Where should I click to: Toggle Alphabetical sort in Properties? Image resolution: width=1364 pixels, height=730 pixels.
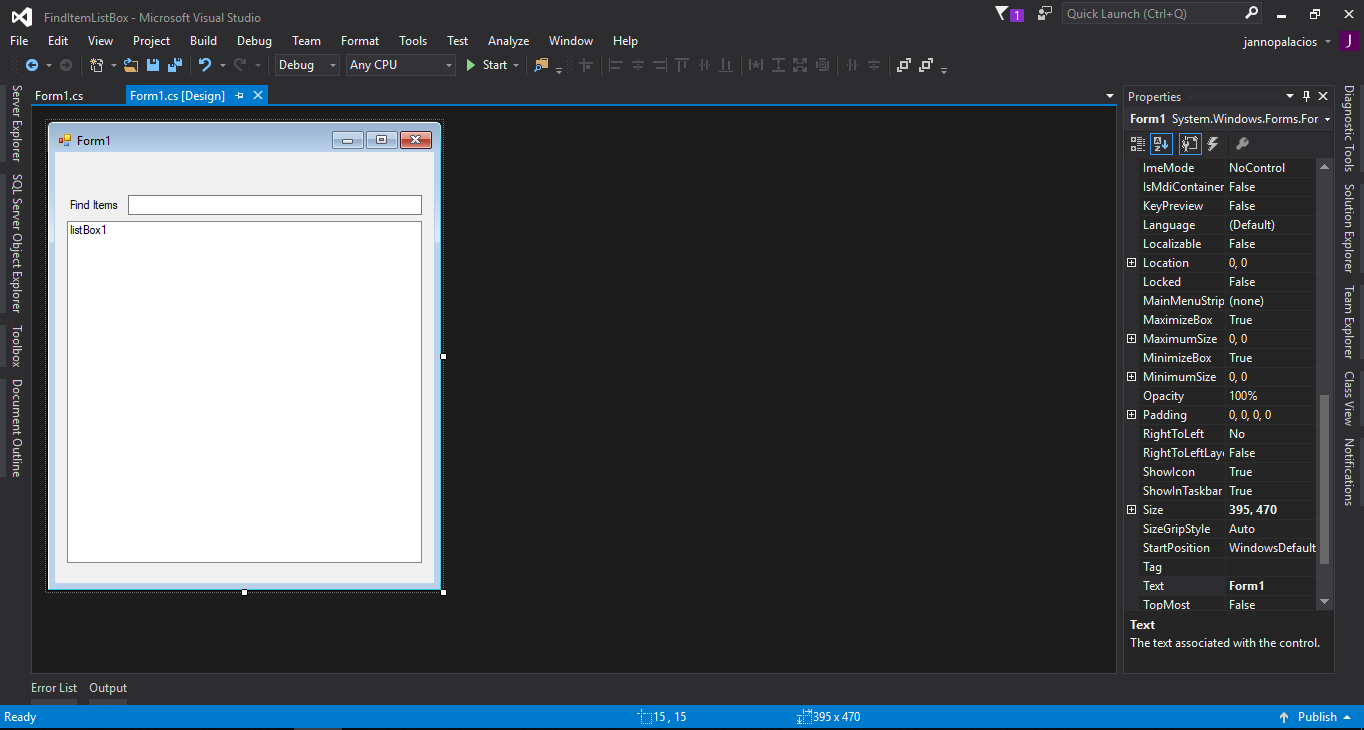pos(1160,144)
